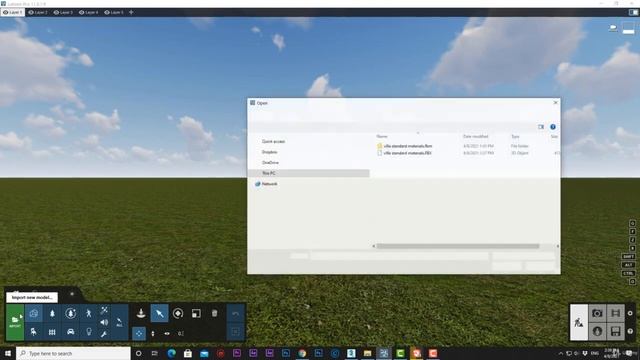Switch to Build mode icon
The image size is (640, 360).
[x=579, y=322]
